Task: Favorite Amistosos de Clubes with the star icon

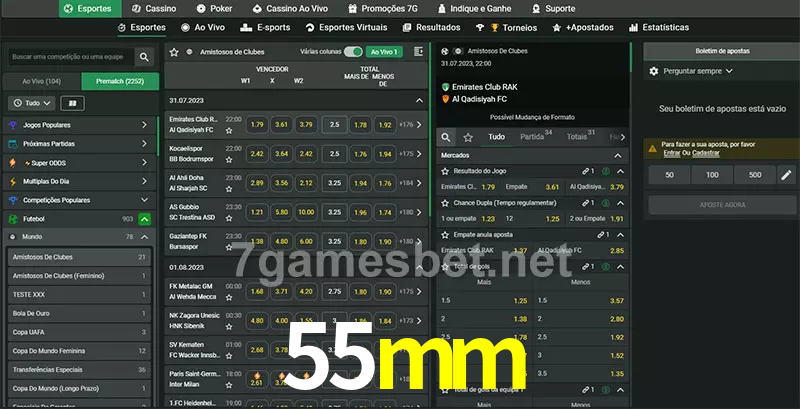Action: click(x=174, y=50)
